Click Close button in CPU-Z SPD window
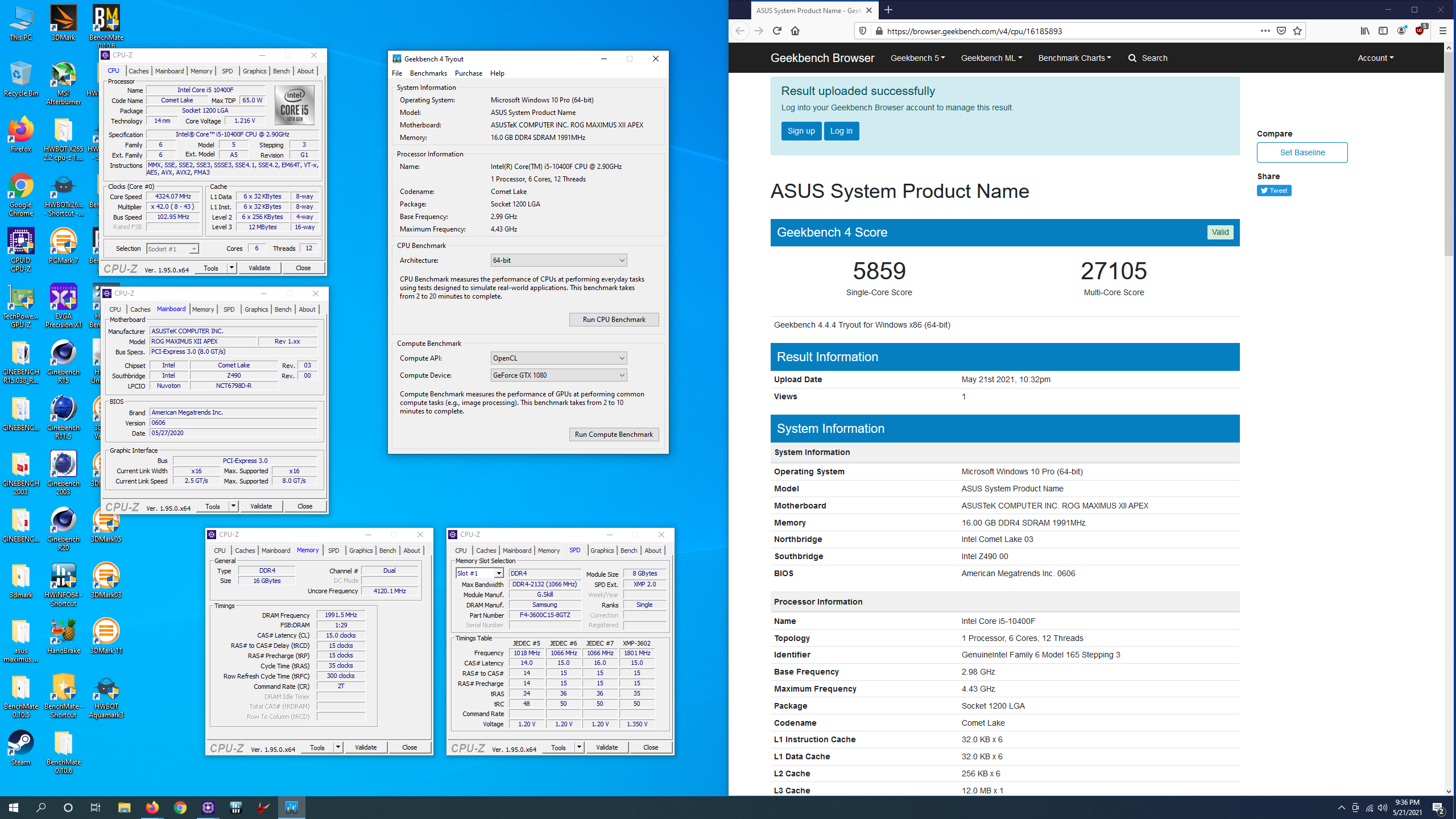The height and width of the screenshot is (819, 1456). (x=651, y=747)
